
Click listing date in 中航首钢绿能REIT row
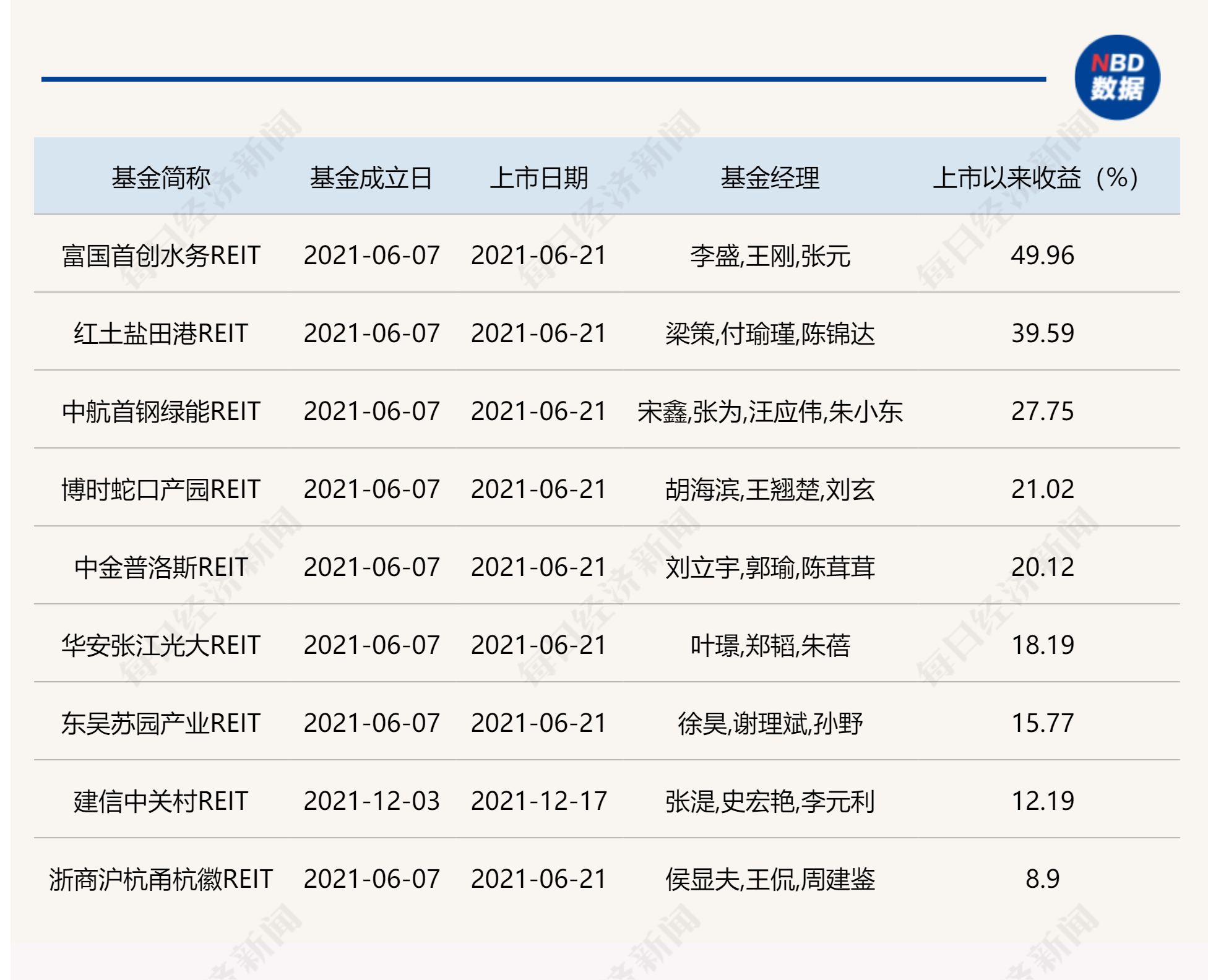(x=539, y=411)
